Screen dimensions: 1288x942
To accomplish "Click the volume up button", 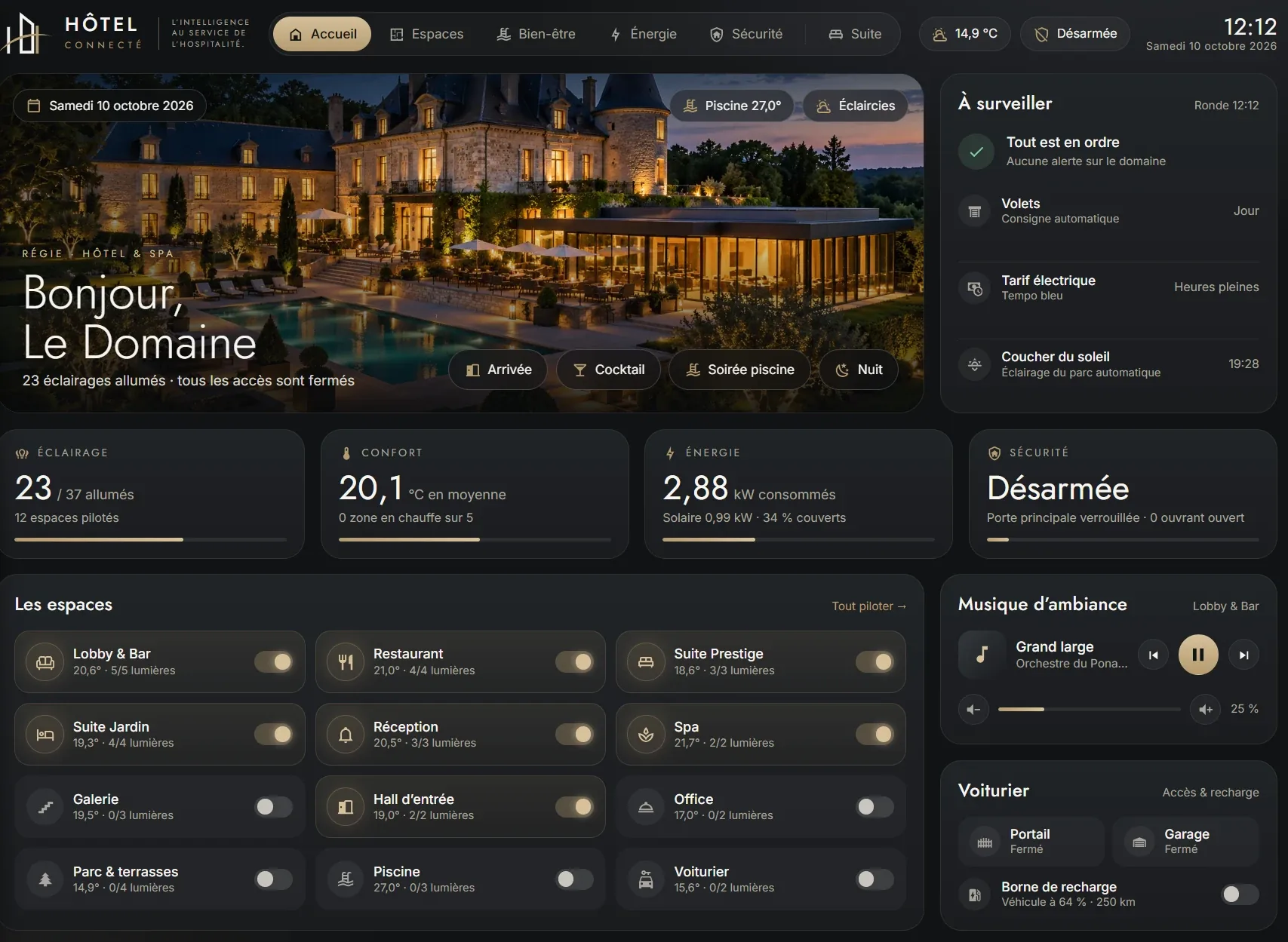I will 1205,709.
